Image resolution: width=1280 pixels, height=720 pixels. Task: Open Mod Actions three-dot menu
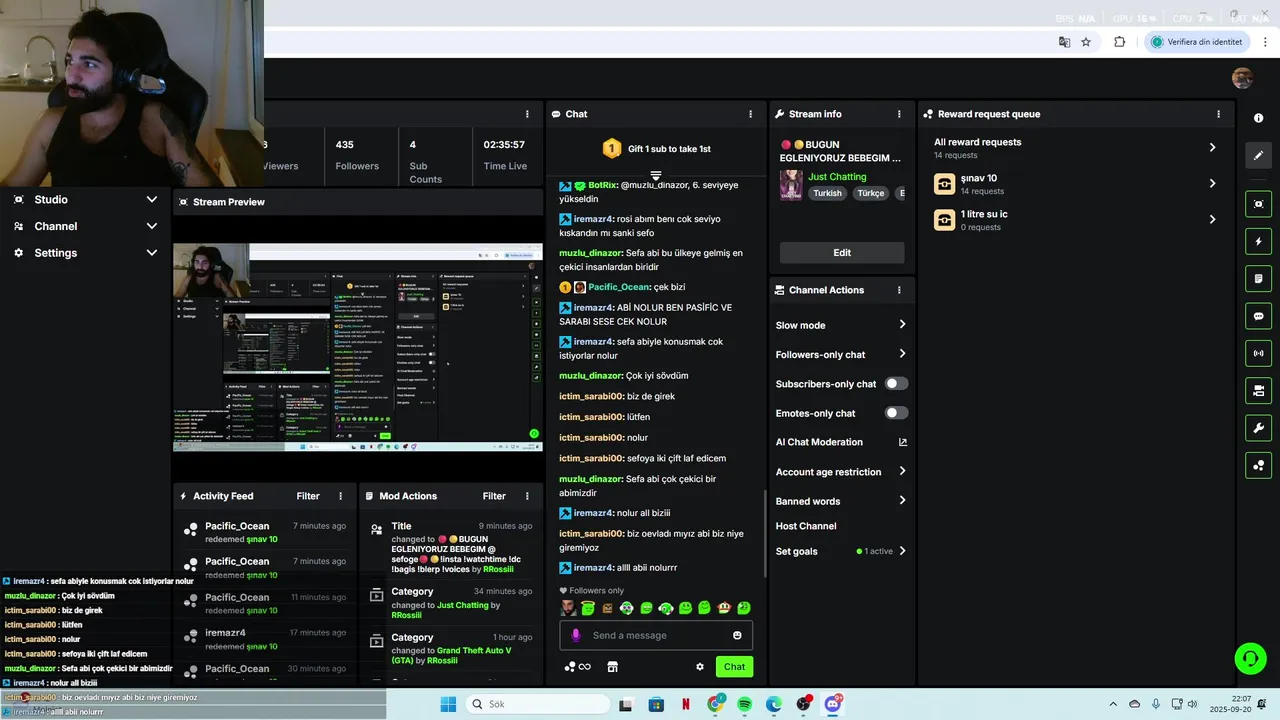(x=526, y=496)
